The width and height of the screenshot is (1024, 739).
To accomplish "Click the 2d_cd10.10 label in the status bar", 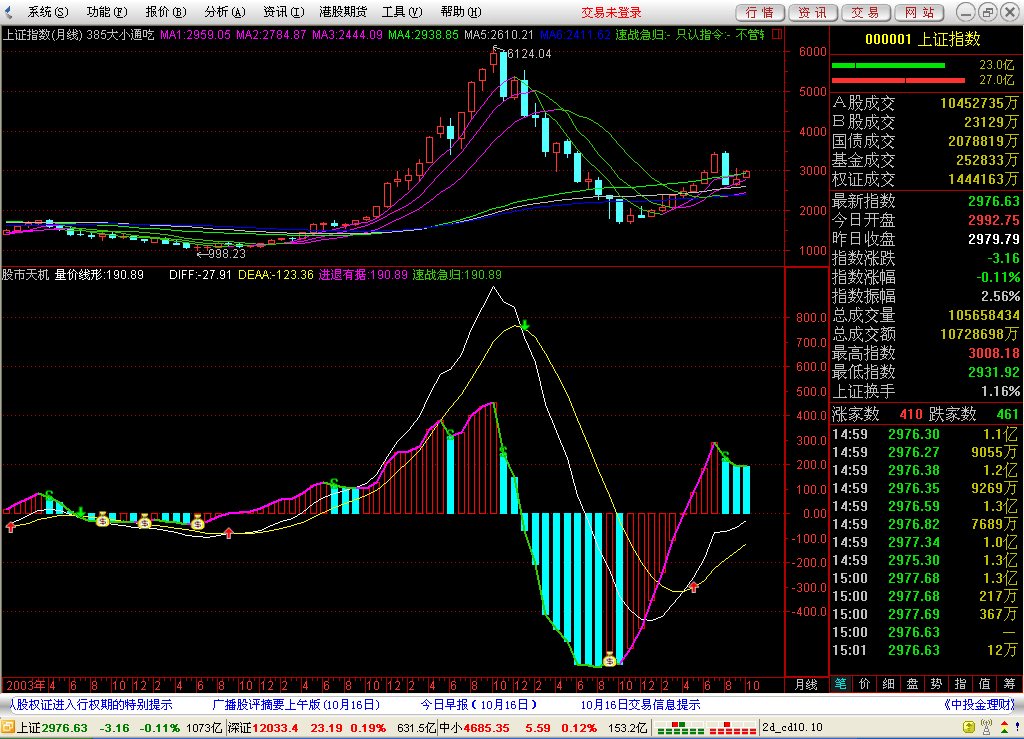I will (x=793, y=727).
